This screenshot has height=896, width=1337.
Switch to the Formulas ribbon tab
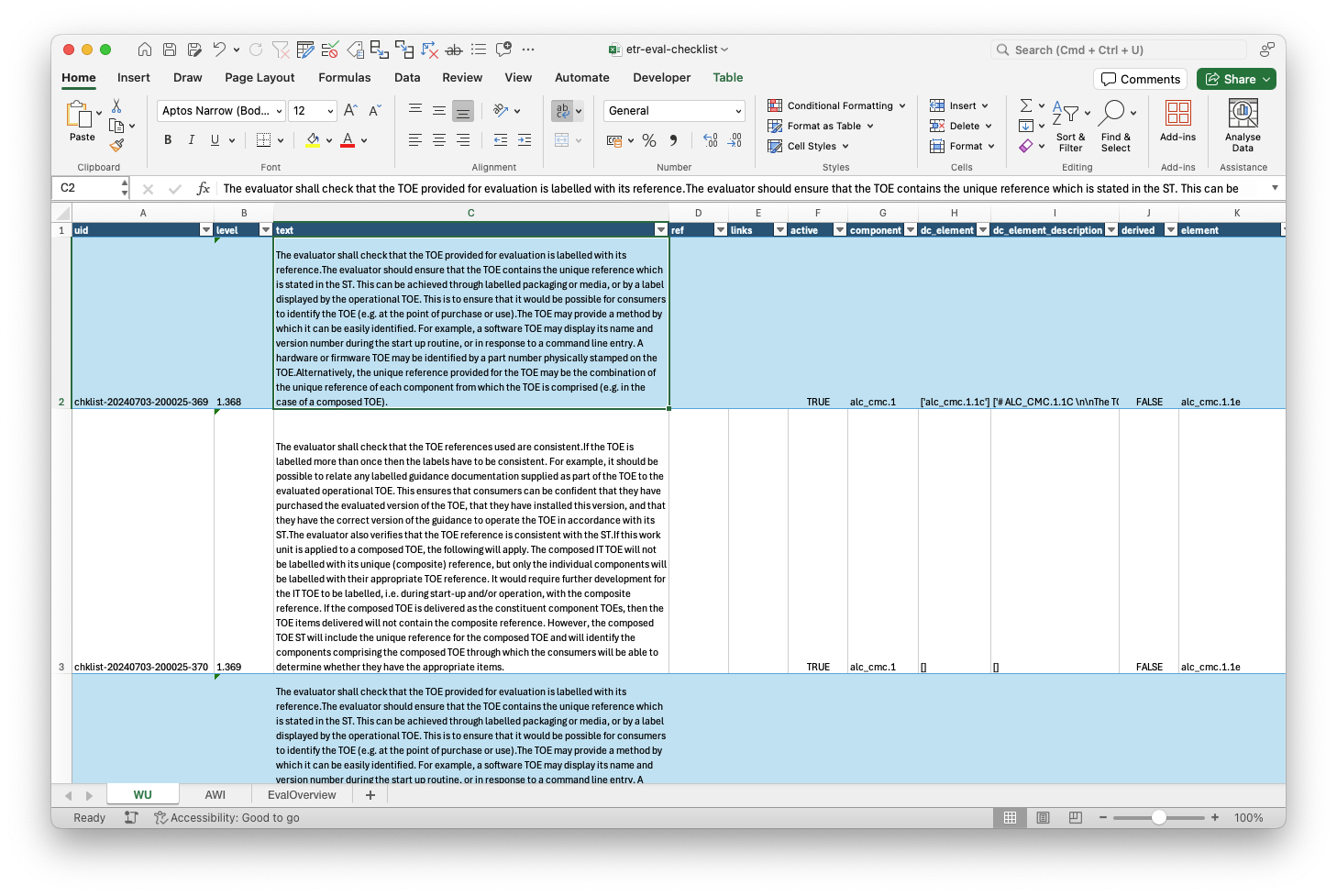(344, 77)
